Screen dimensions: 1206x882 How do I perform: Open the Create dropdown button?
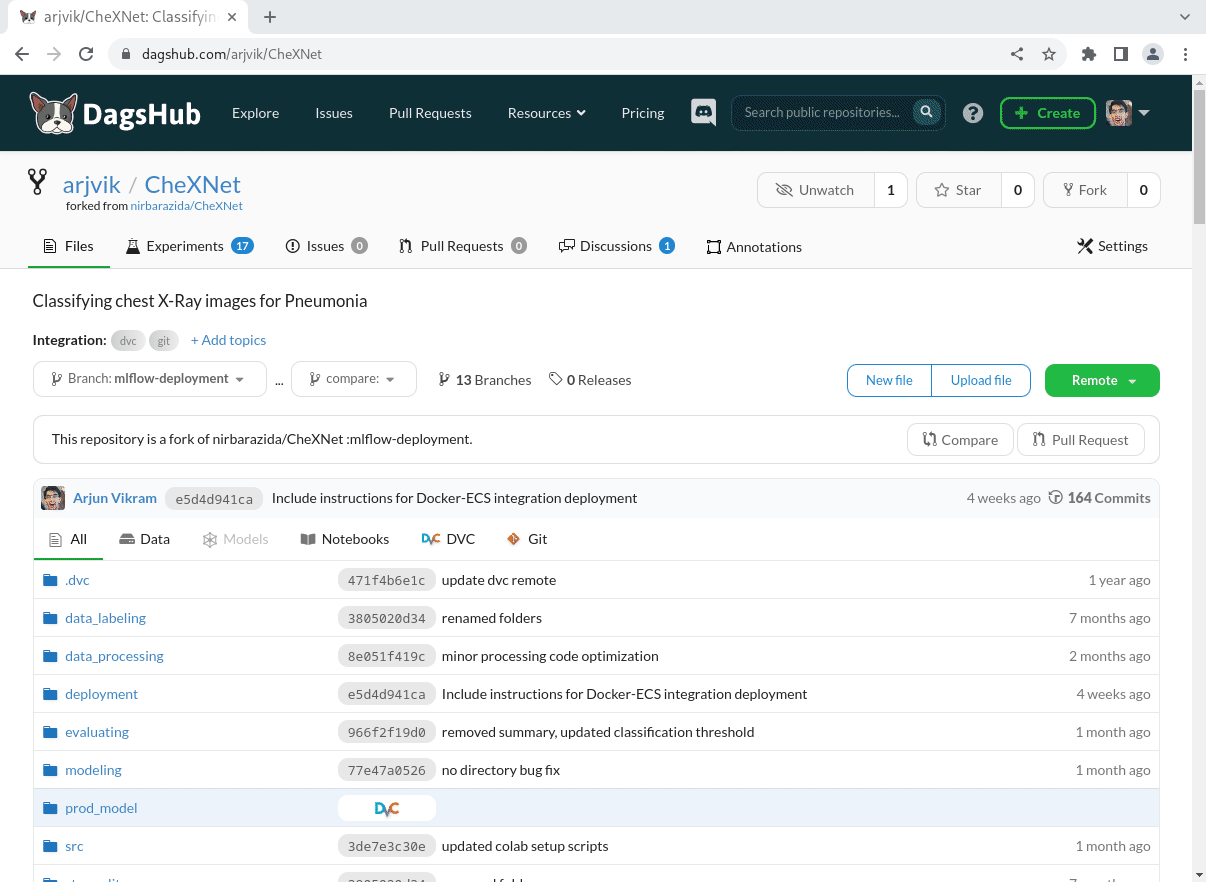[x=1047, y=113]
